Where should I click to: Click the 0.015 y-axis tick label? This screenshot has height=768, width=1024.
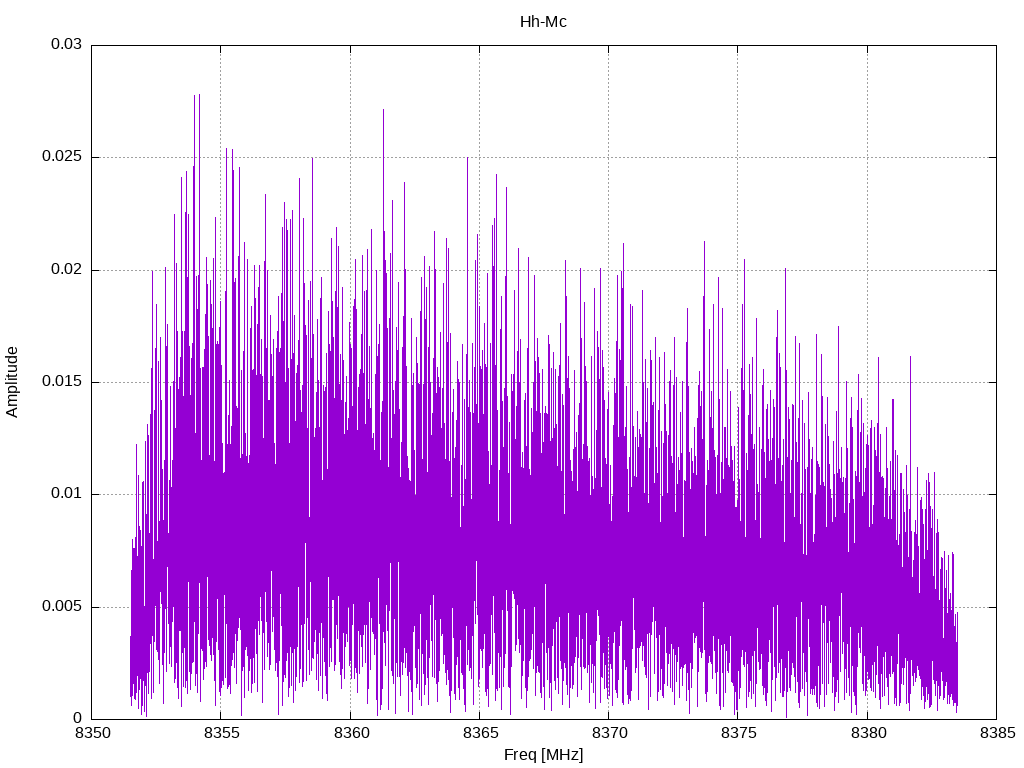63,381
